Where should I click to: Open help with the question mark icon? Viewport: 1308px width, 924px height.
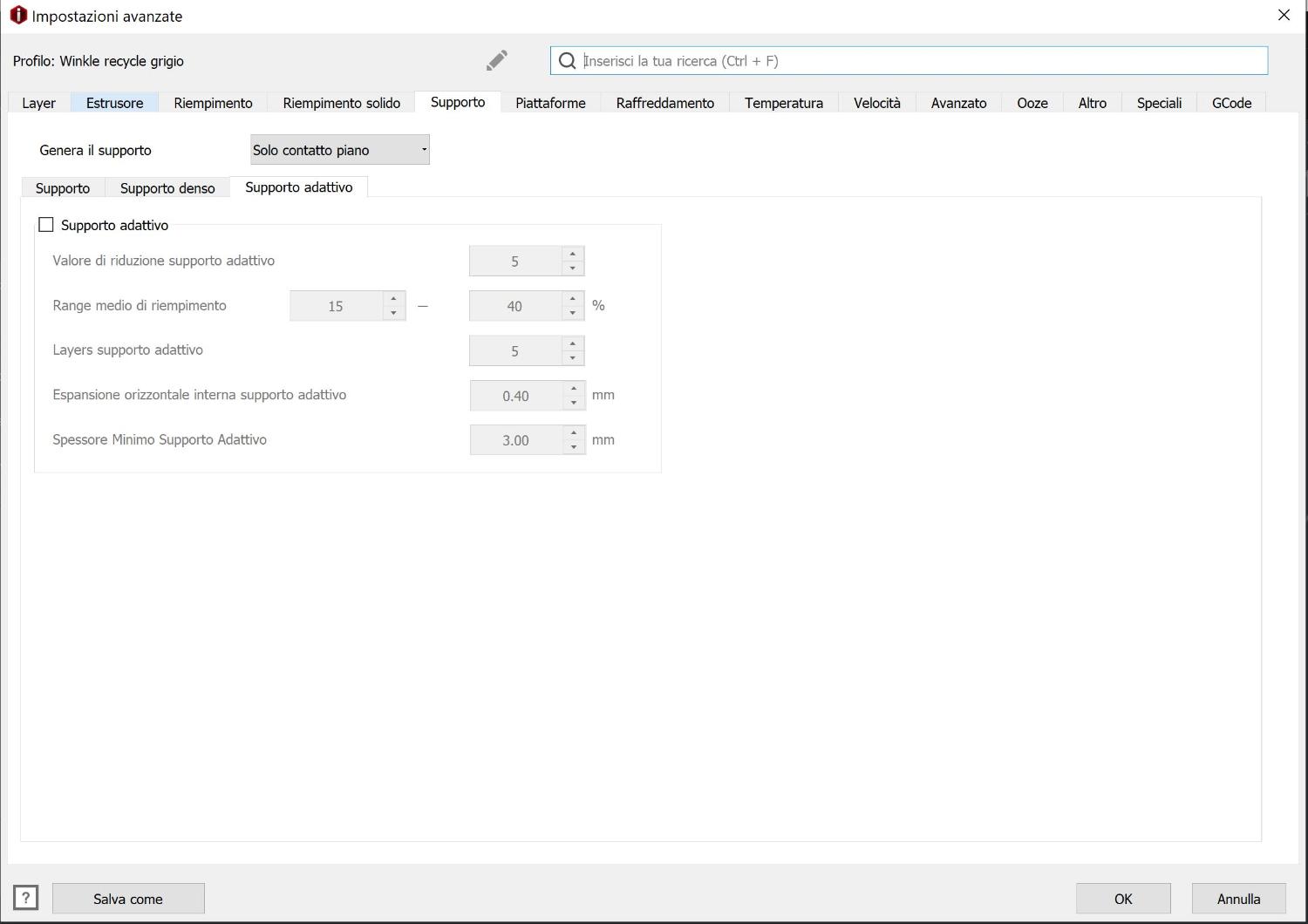25,897
